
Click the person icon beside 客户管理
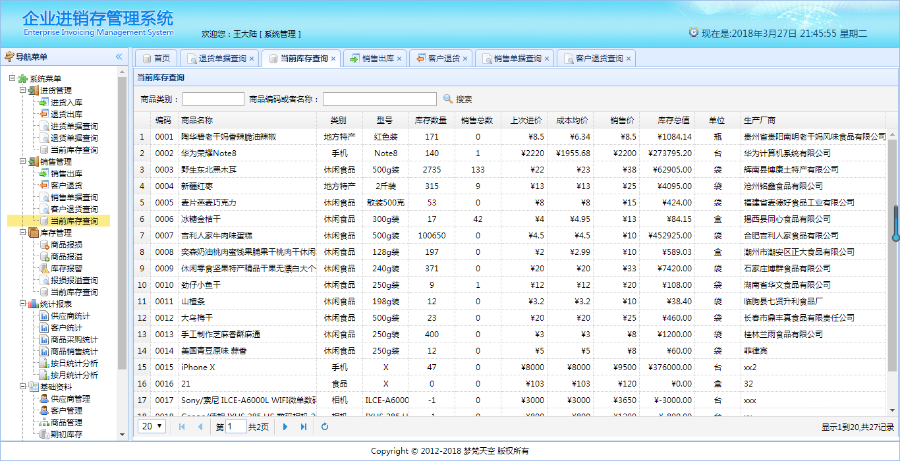click(44, 411)
